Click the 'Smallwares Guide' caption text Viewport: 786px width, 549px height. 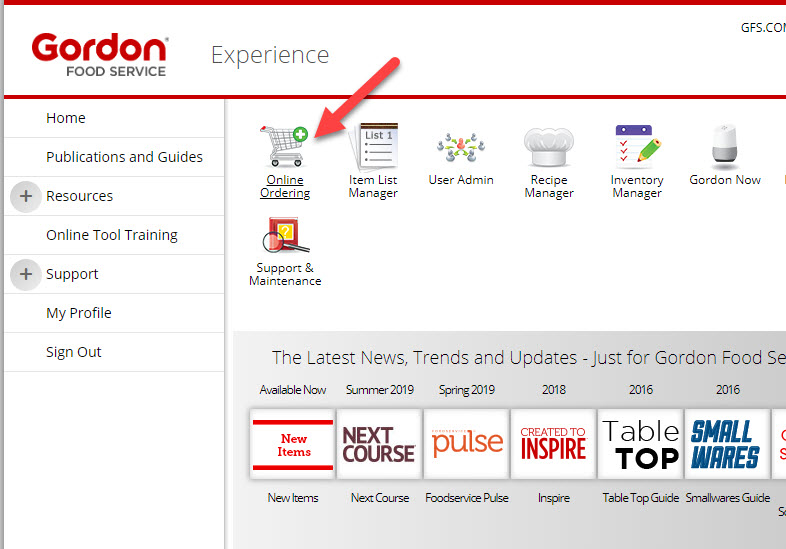(728, 498)
